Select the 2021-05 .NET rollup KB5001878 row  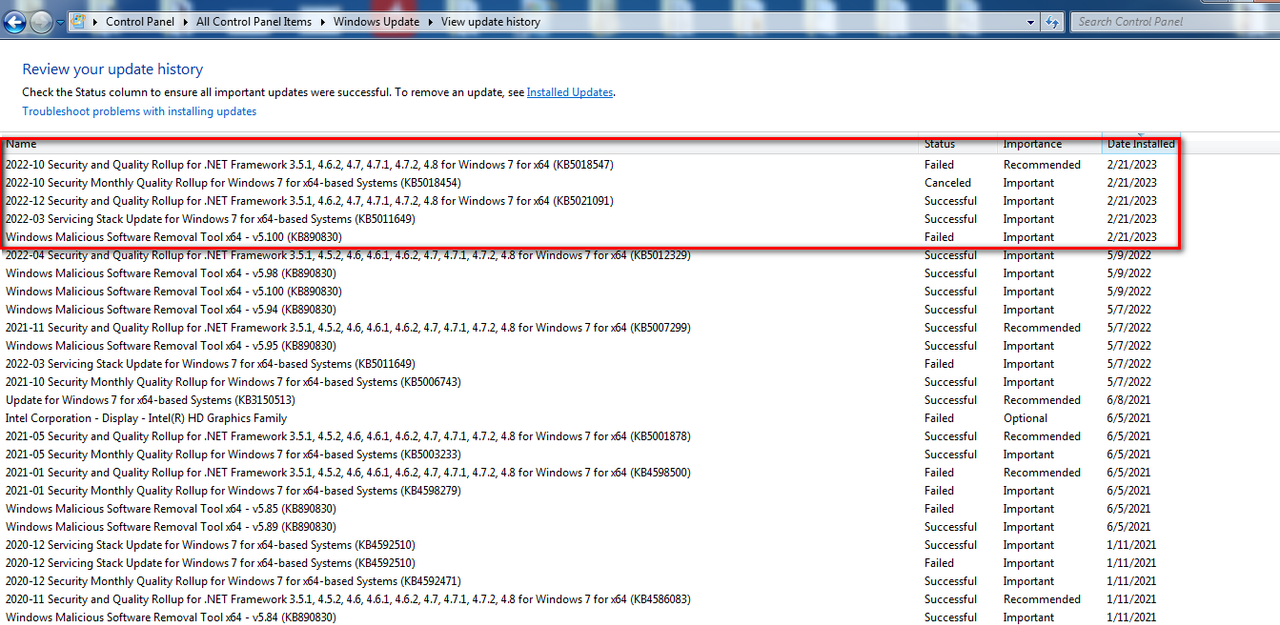(590, 436)
